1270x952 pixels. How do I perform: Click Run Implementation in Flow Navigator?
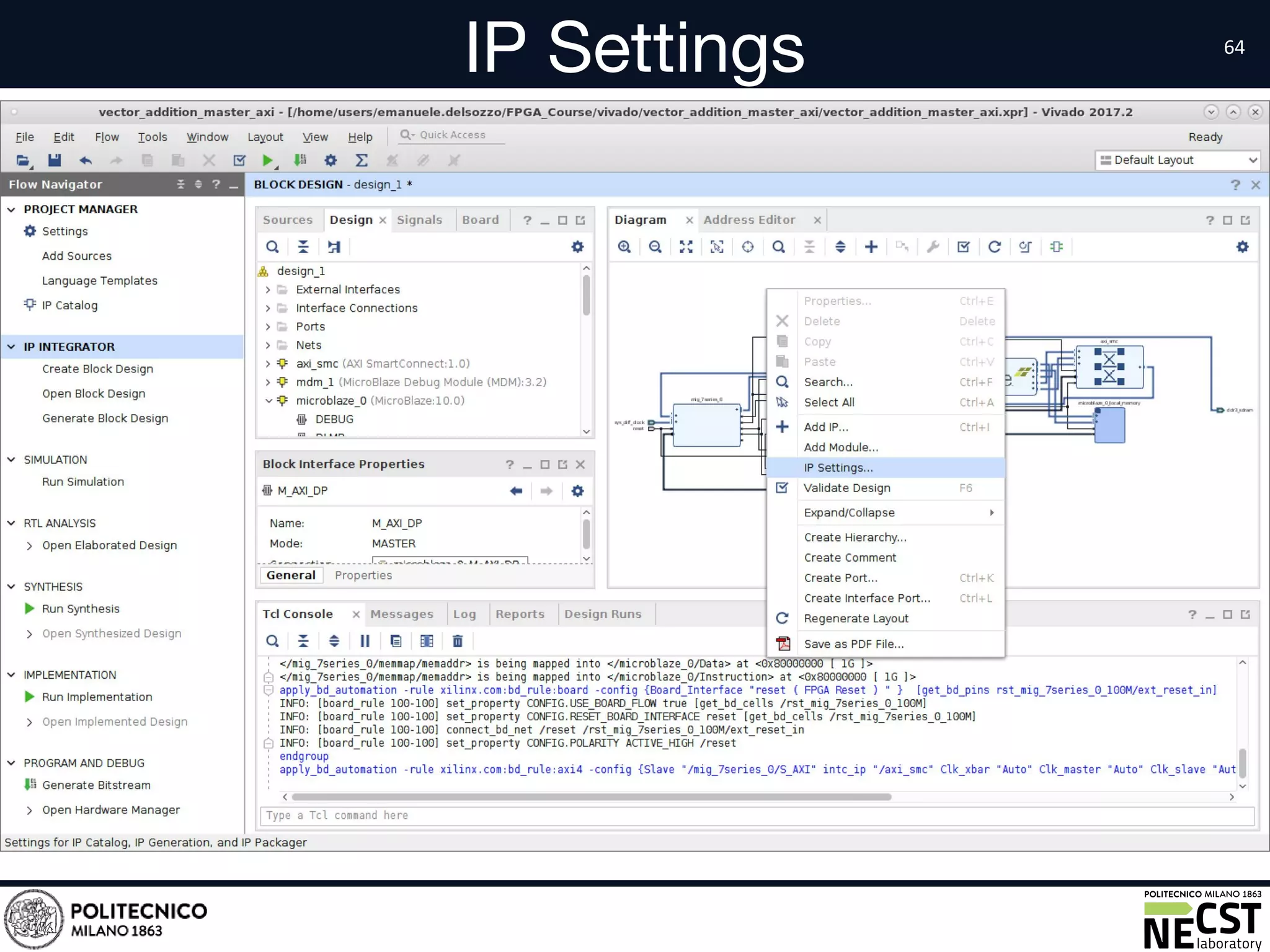[x=97, y=697]
